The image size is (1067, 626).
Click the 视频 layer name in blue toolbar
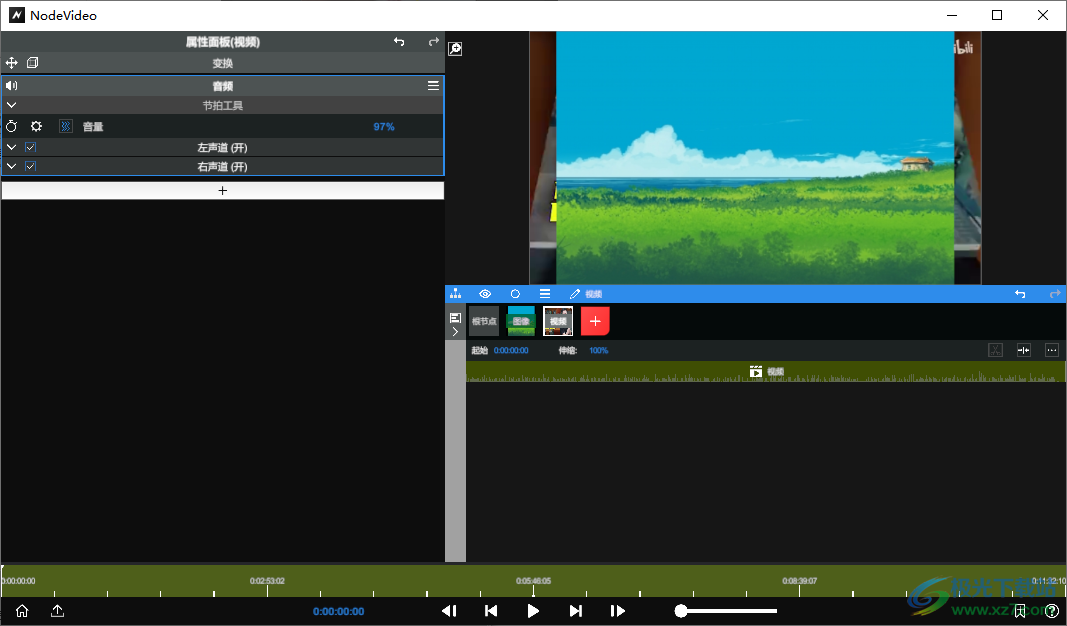pos(594,294)
